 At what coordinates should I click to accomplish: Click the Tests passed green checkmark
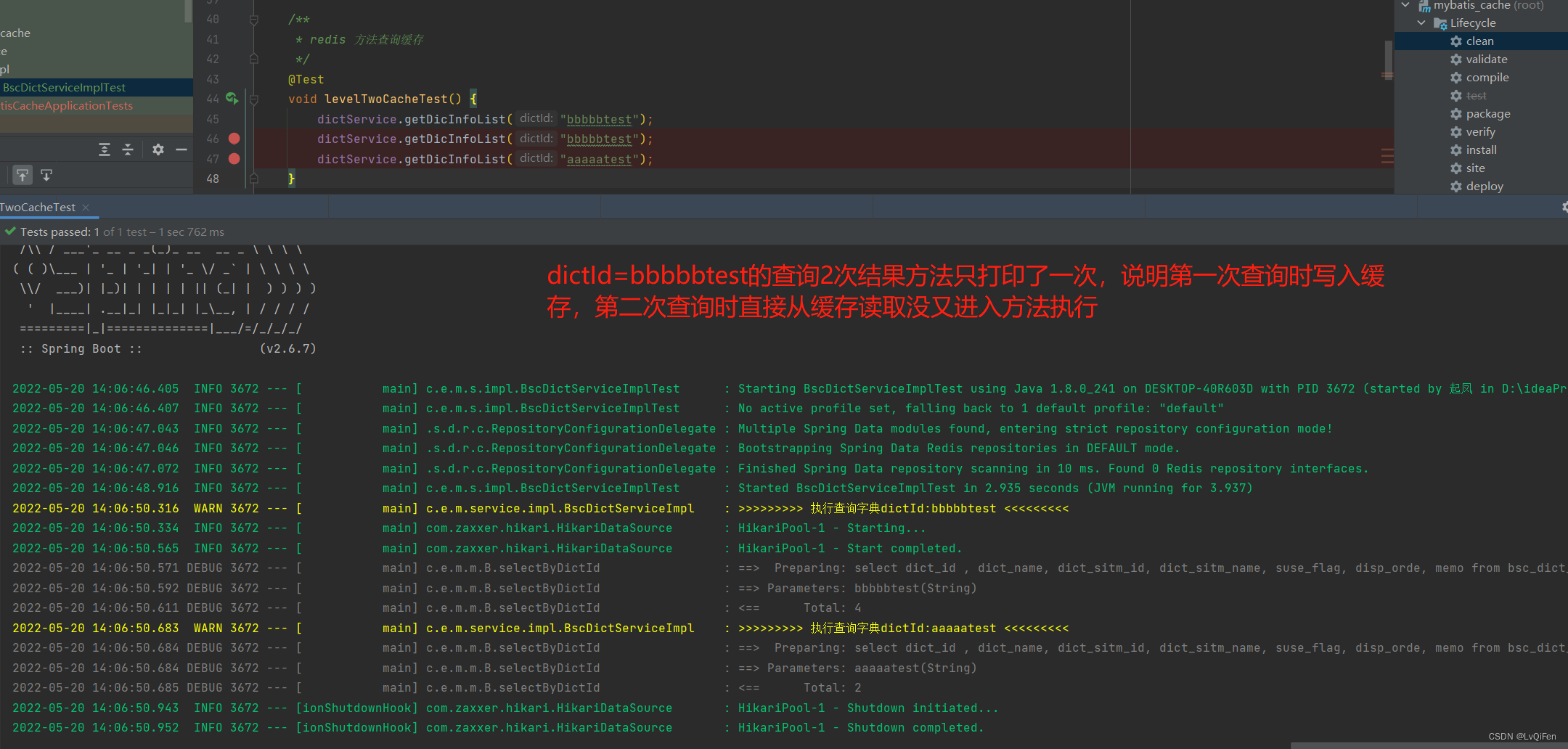pos(10,232)
